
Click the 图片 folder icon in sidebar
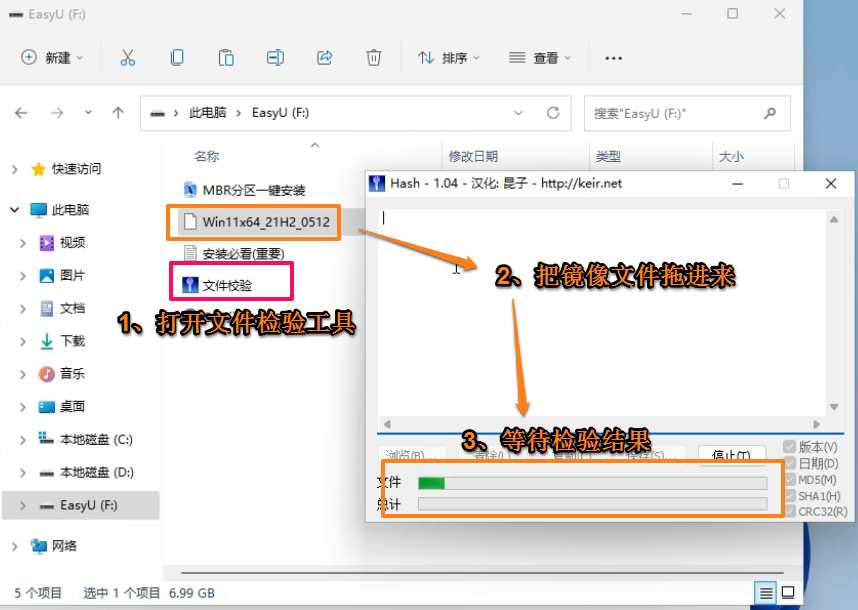coord(47,275)
